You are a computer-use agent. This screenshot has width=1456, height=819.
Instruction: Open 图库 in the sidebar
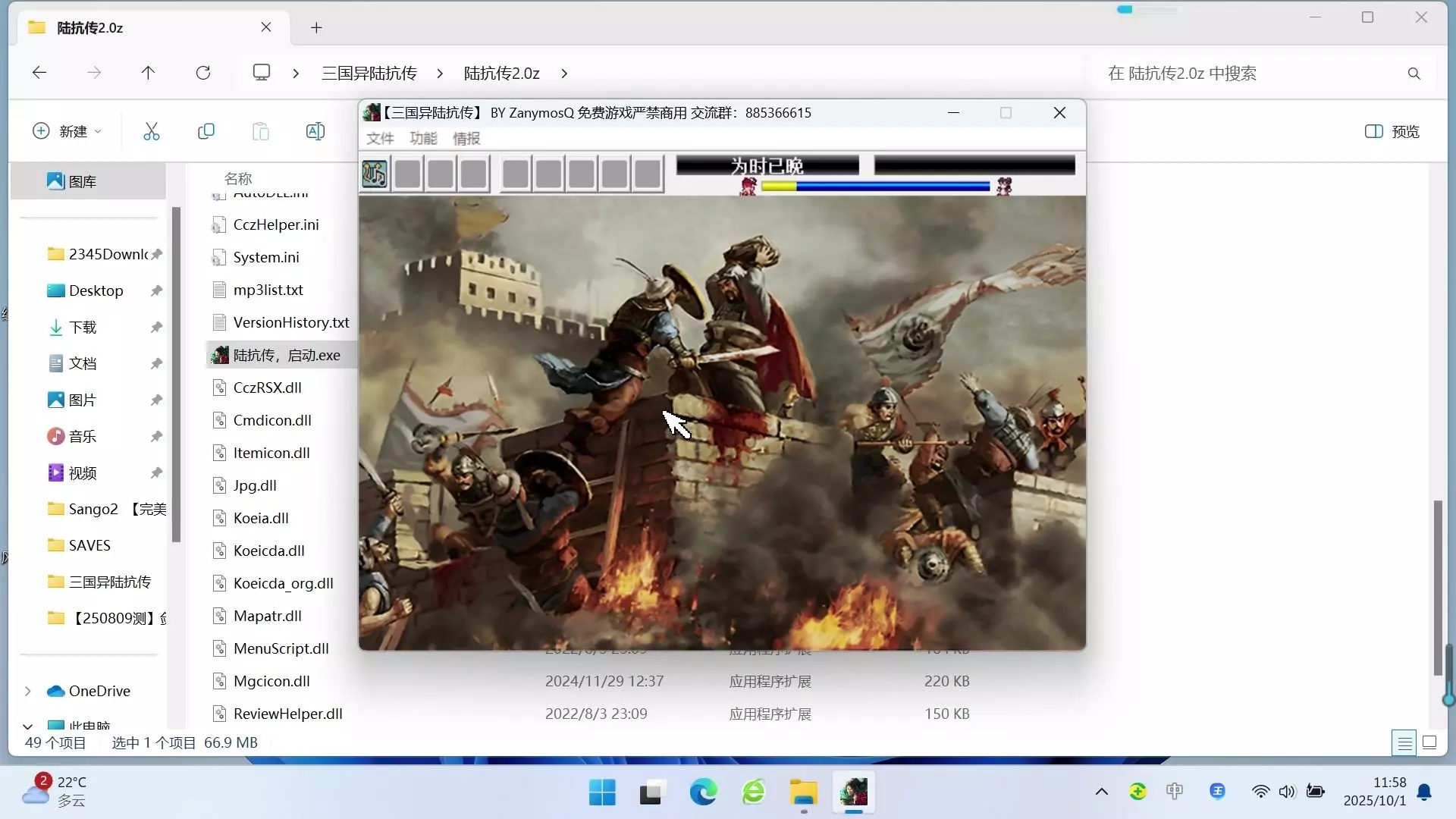pyautogui.click(x=89, y=181)
